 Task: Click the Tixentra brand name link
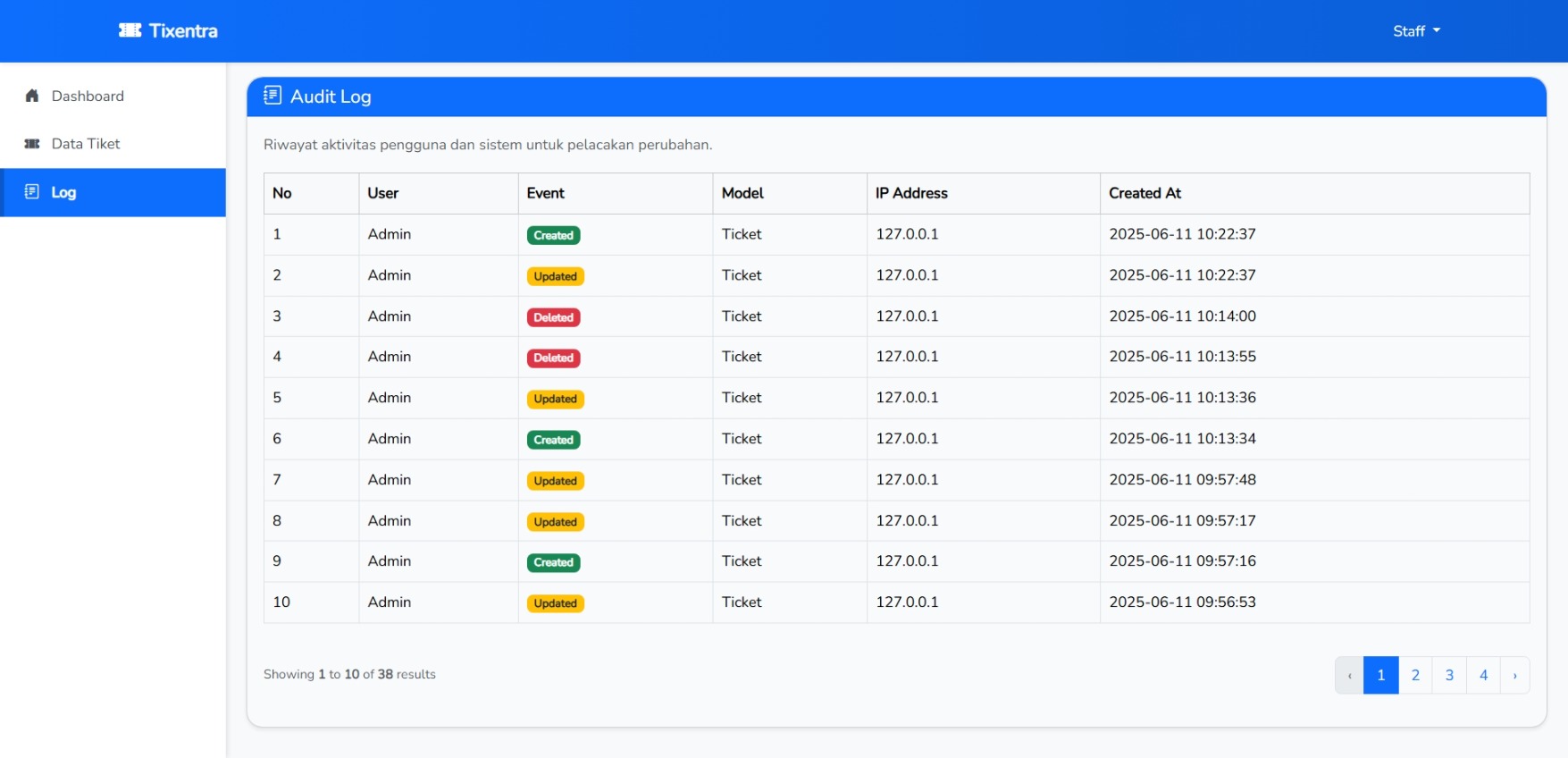[x=183, y=31]
